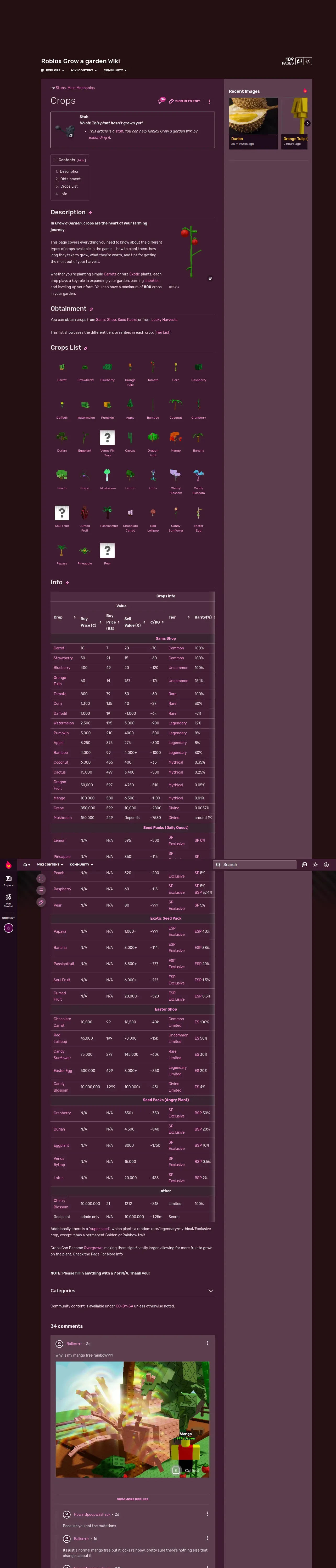This screenshot has height=1568, width=336.
Task: Sort the table by Crop column
Action: tap(75, 617)
